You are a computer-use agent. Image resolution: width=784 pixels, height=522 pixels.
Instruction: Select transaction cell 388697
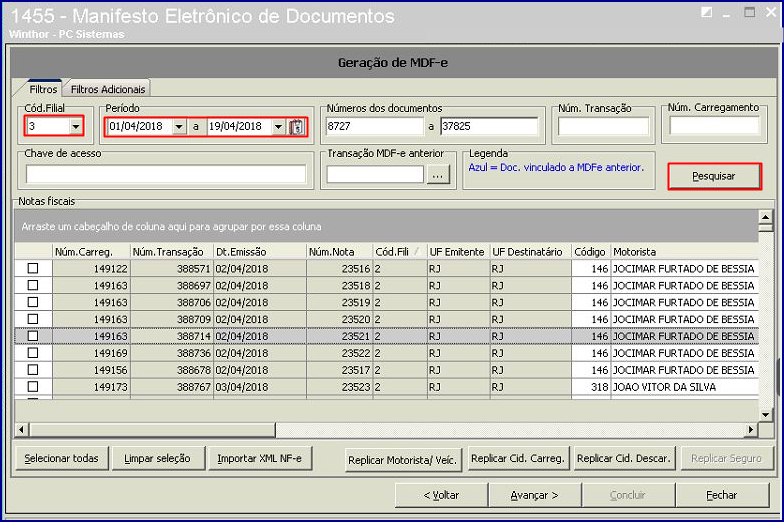[172, 286]
